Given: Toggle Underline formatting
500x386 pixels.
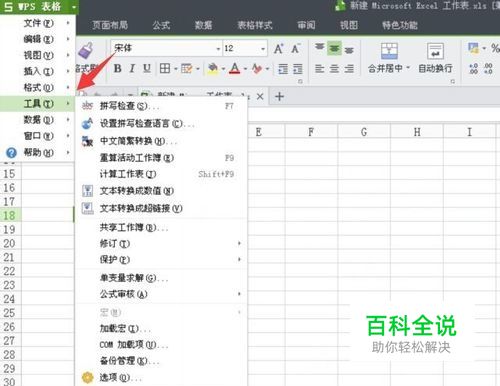Looking at the screenshot, I should coord(147,69).
